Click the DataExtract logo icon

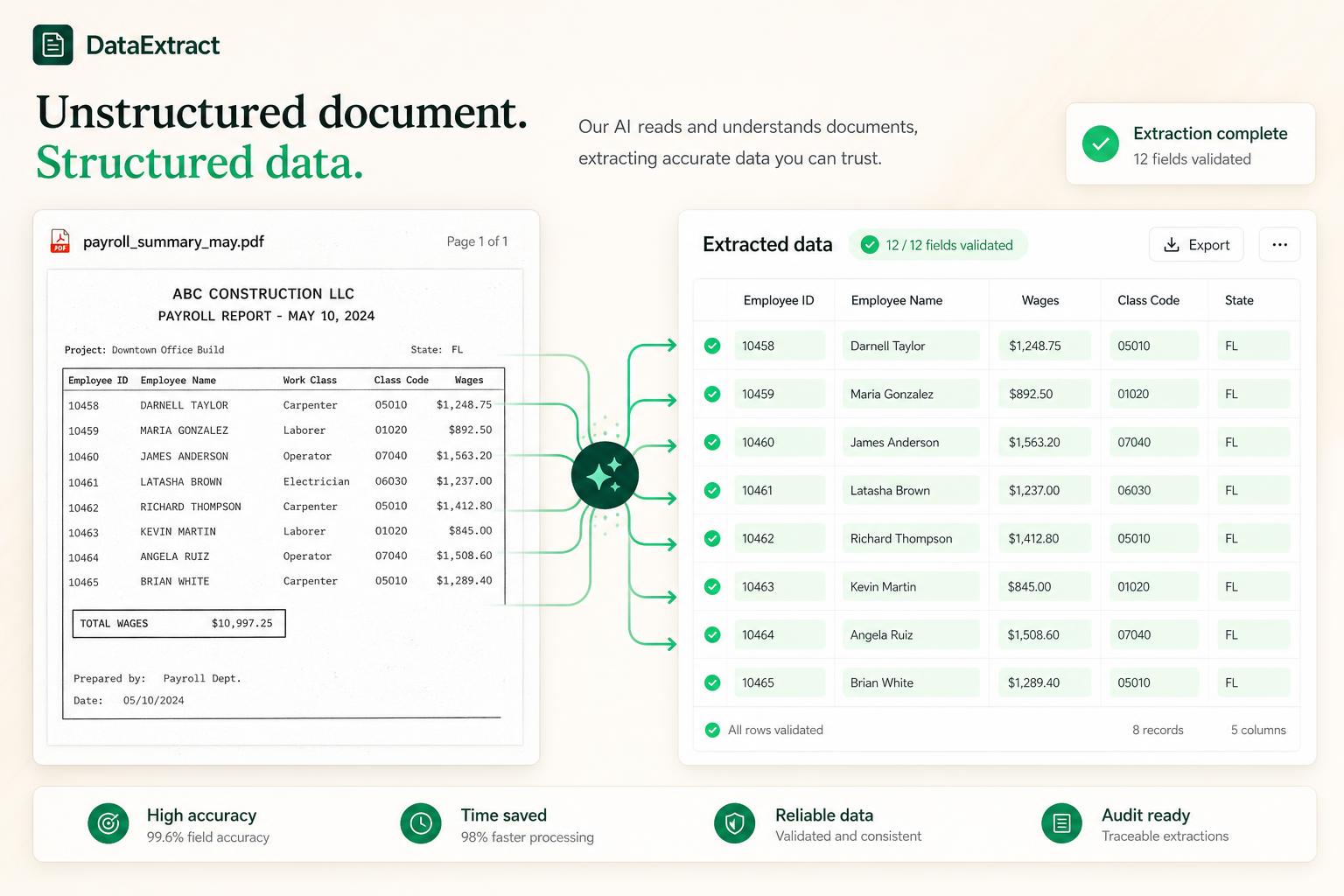click(x=52, y=45)
